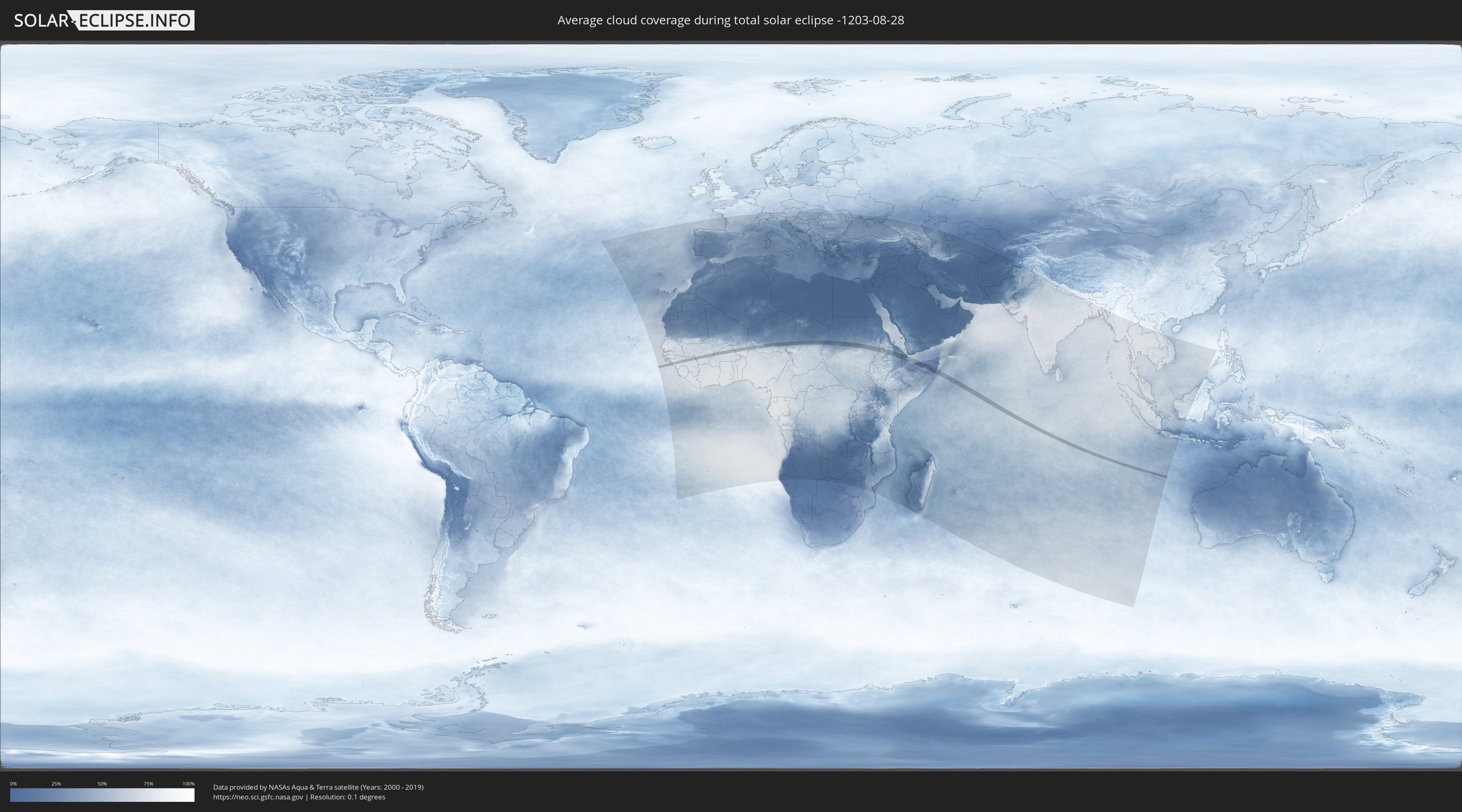
Task: Click the neo.sci.gsfc.nasa.gov URL text
Action: click(x=258, y=797)
